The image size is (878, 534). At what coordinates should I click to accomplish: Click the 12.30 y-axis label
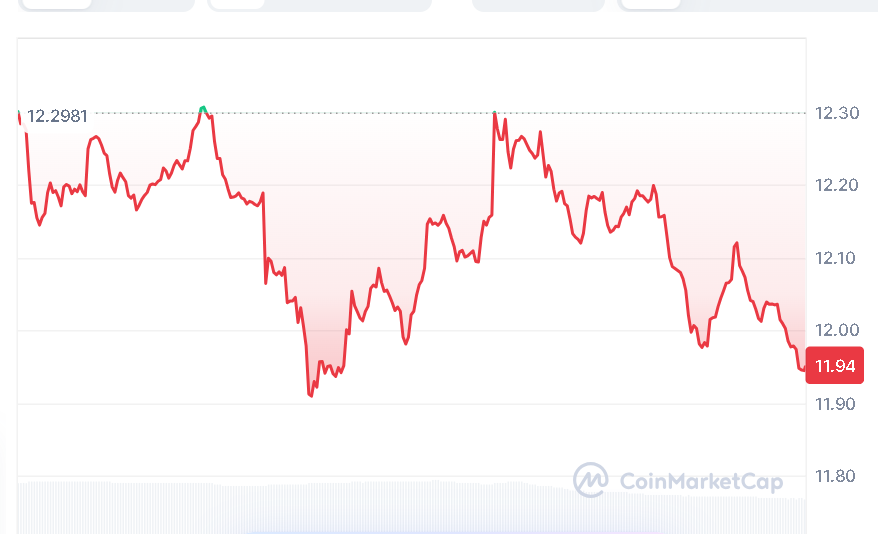tap(835, 113)
